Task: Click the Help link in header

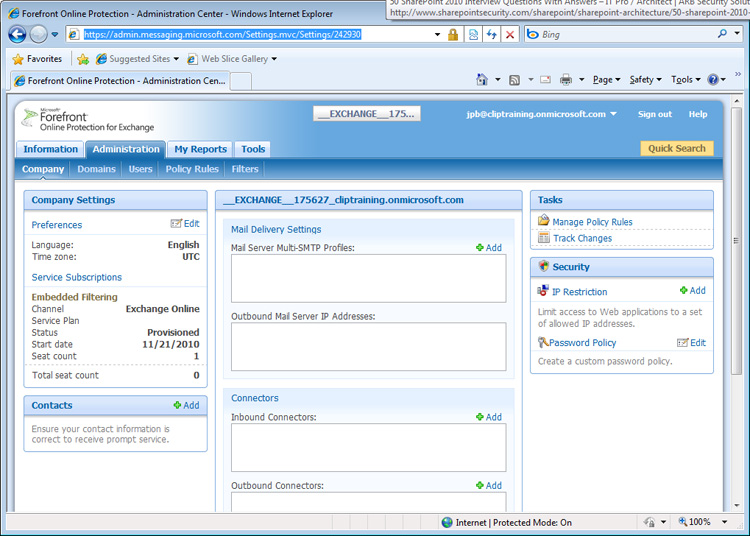Action: [x=698, y=114]
